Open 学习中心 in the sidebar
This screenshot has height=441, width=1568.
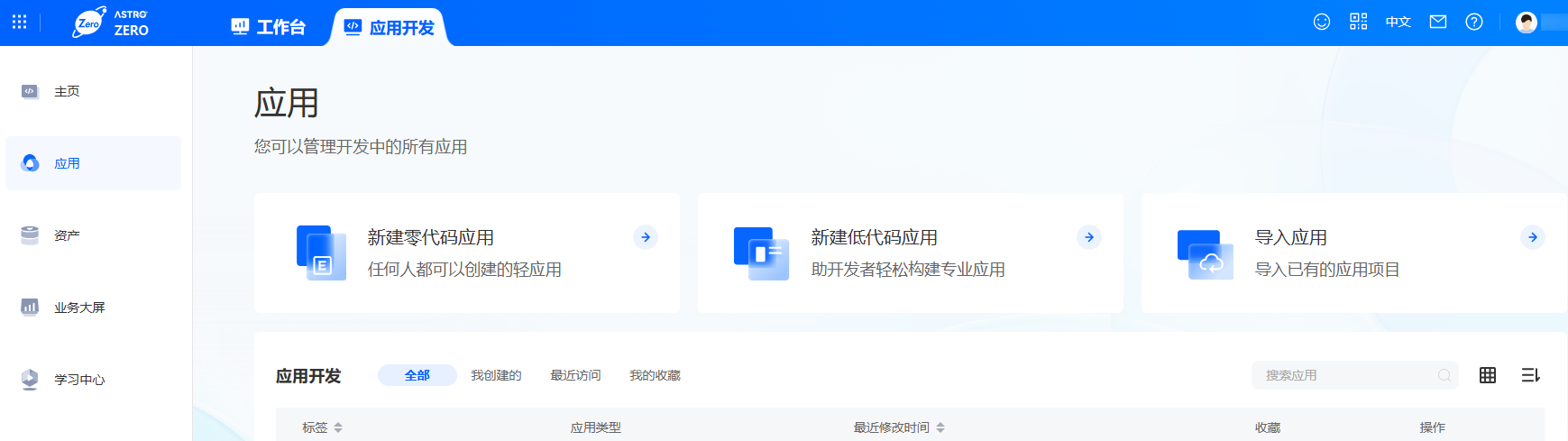pos(94,380)
